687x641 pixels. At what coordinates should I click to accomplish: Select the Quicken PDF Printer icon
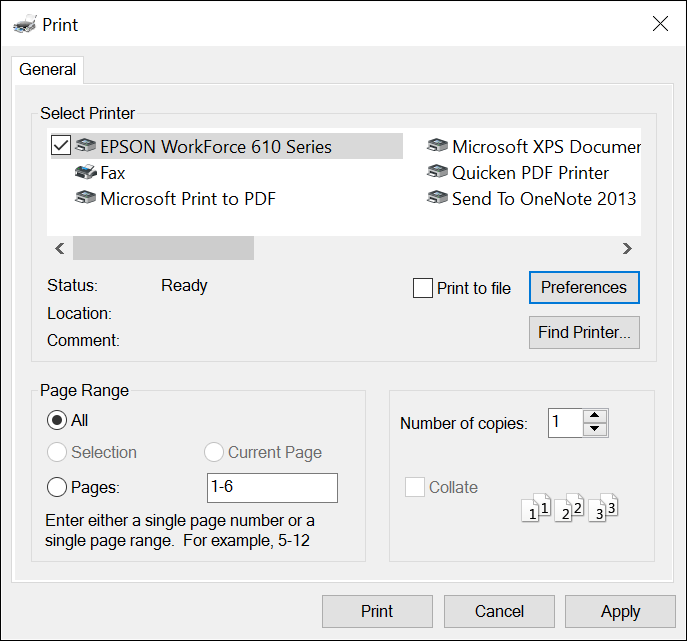pyautogui.click(x=437, y=172)
